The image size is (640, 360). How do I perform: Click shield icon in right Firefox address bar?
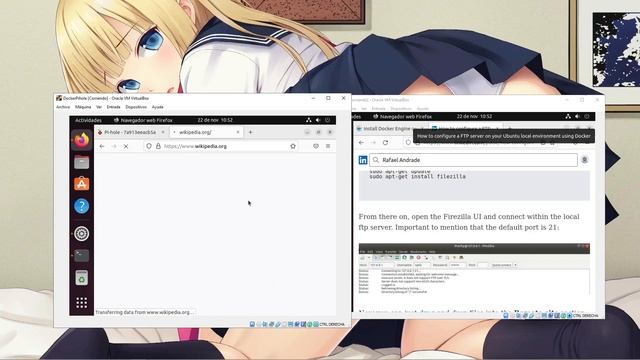pos(408,142)
